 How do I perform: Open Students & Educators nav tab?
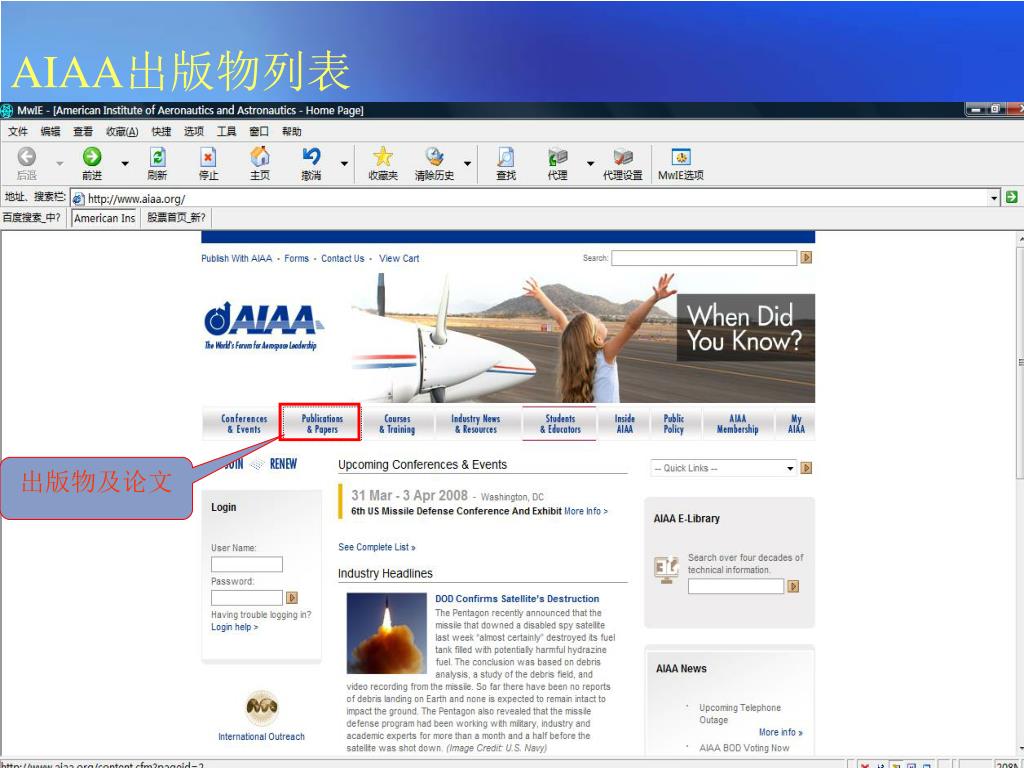(560, 423)
